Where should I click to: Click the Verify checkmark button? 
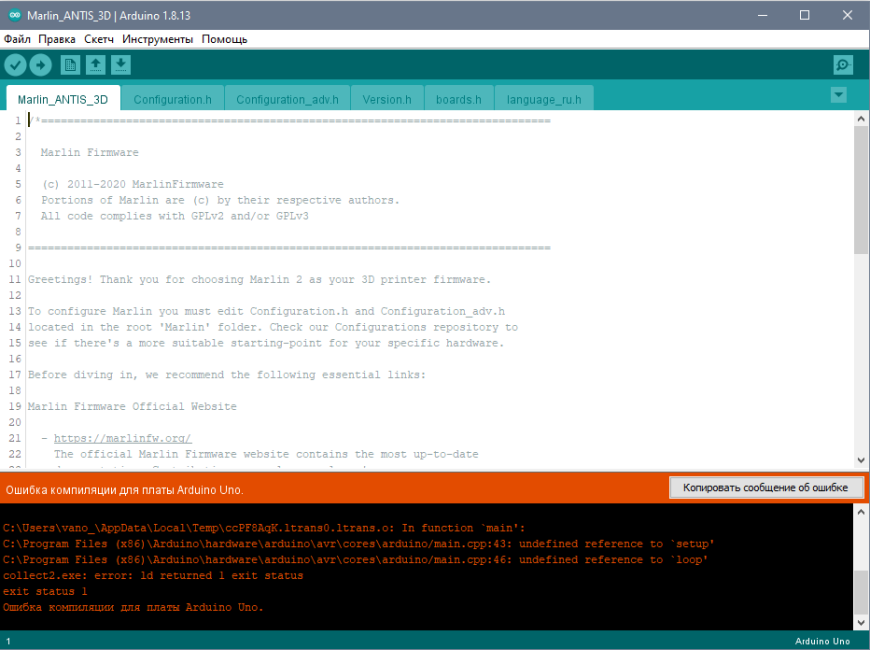(16, 65)
